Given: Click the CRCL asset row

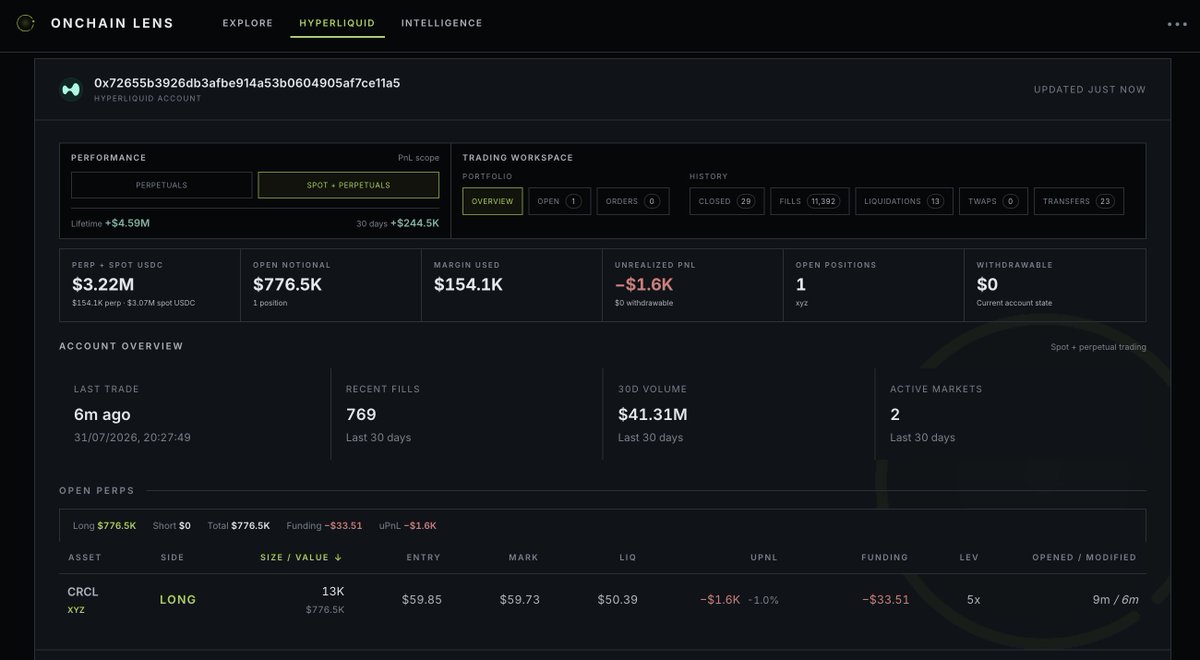Looking at the screenshot, I should pyautogui.click(x=603, y=600).
